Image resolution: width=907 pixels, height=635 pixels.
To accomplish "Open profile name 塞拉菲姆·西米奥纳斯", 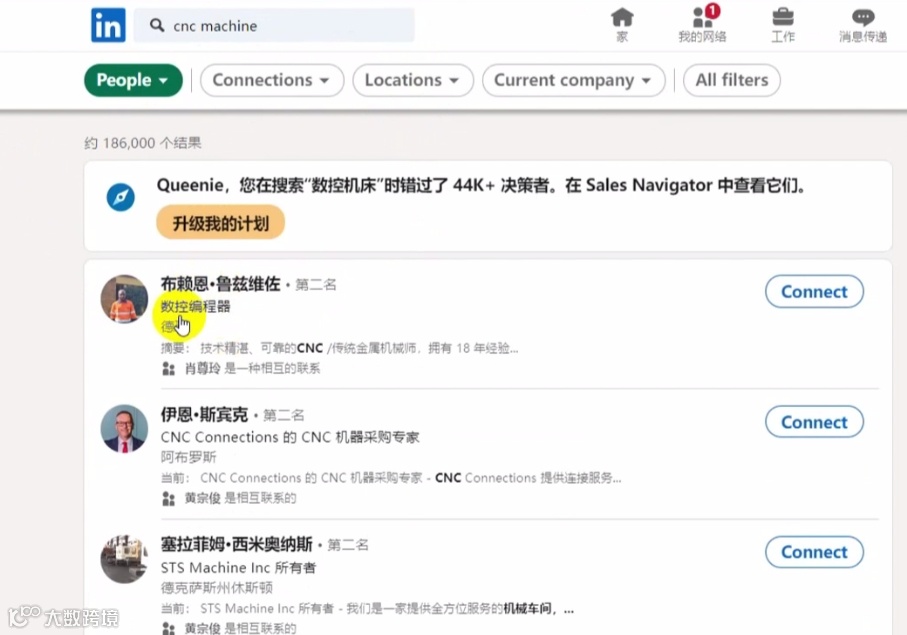I will (237, 544).
